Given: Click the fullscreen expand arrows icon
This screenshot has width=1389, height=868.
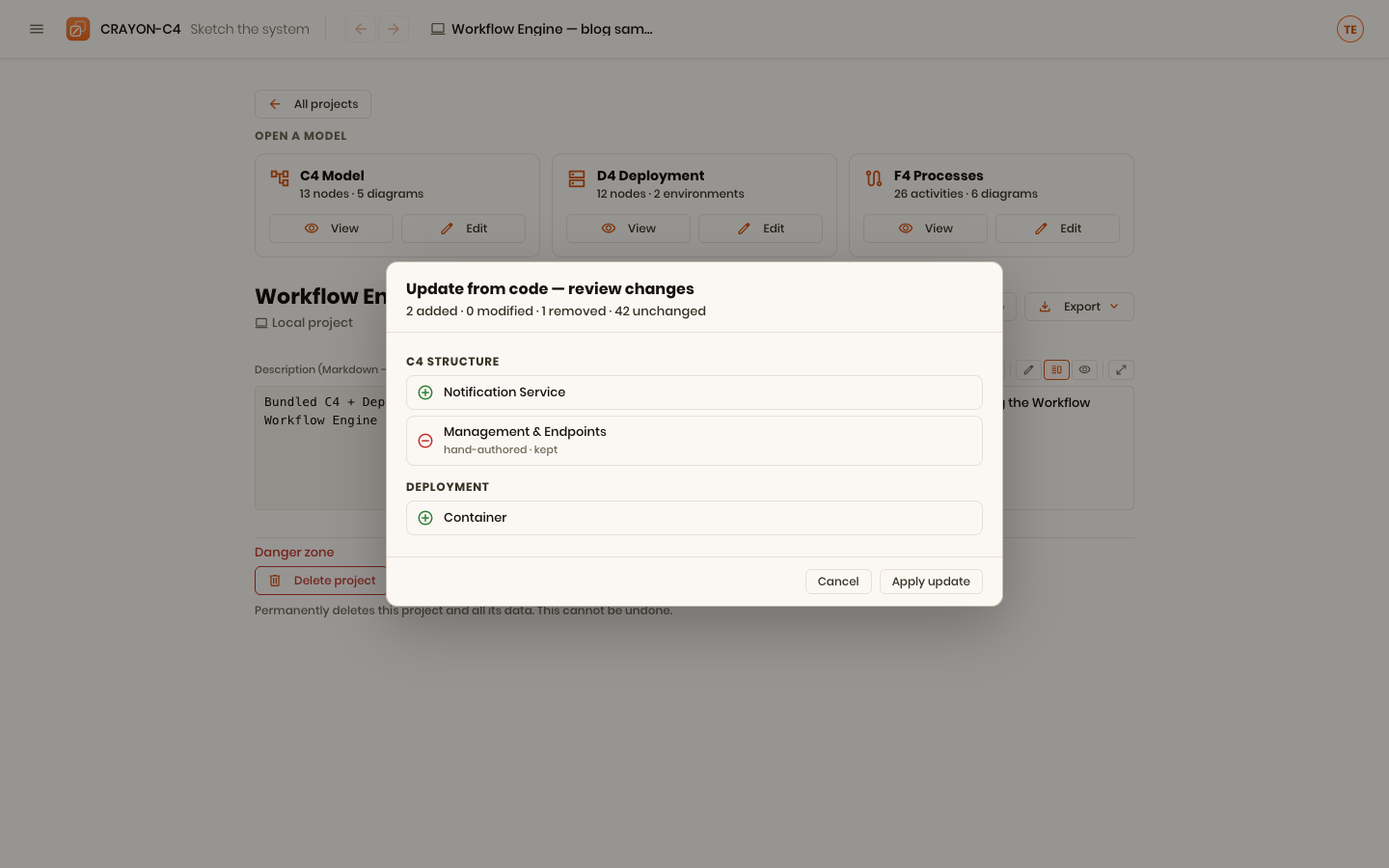Looking at the screenshot, I should (x=1121, y=369).
